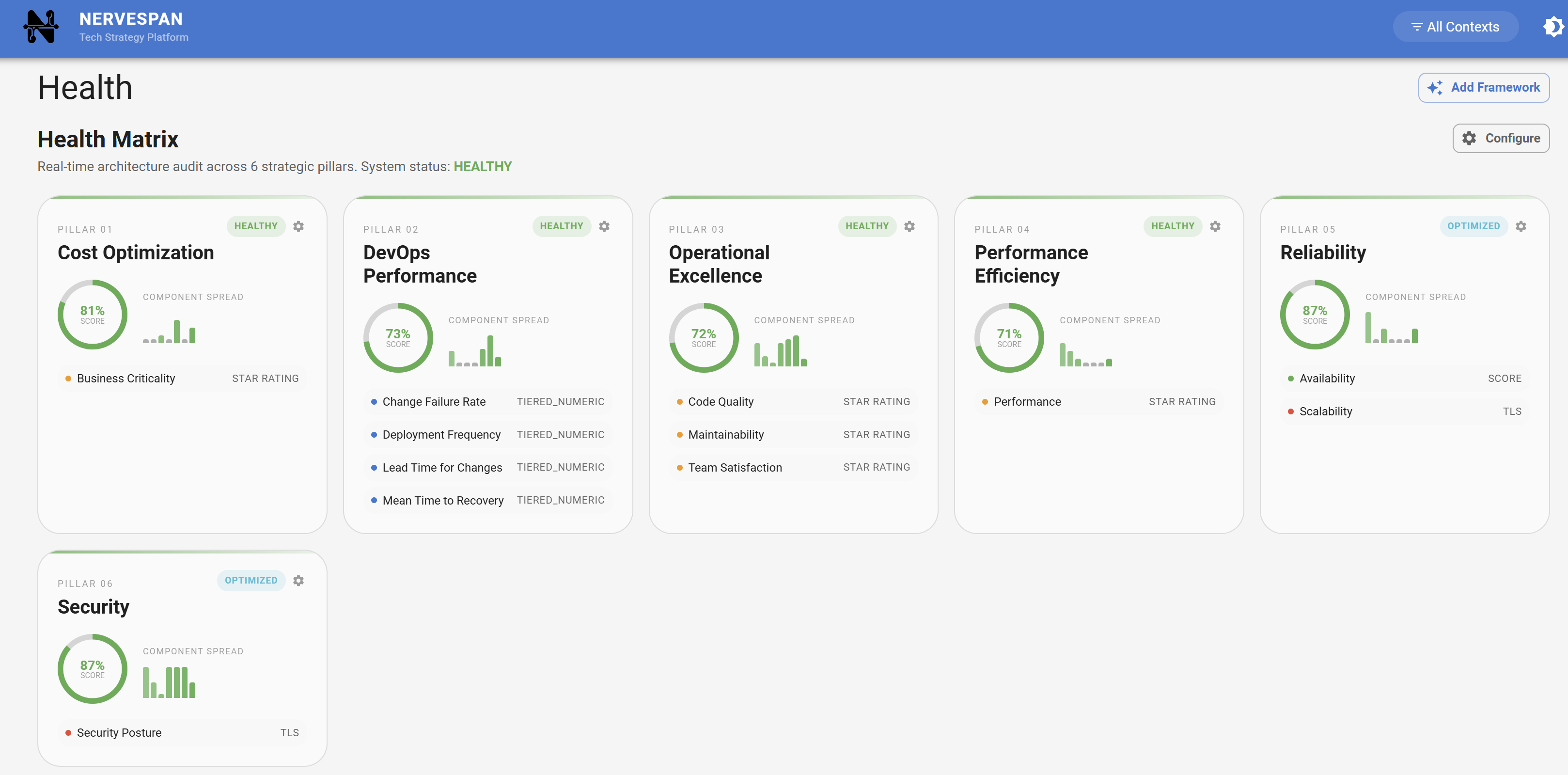Click DevOps Performance component spread chart

coord(475,352)
